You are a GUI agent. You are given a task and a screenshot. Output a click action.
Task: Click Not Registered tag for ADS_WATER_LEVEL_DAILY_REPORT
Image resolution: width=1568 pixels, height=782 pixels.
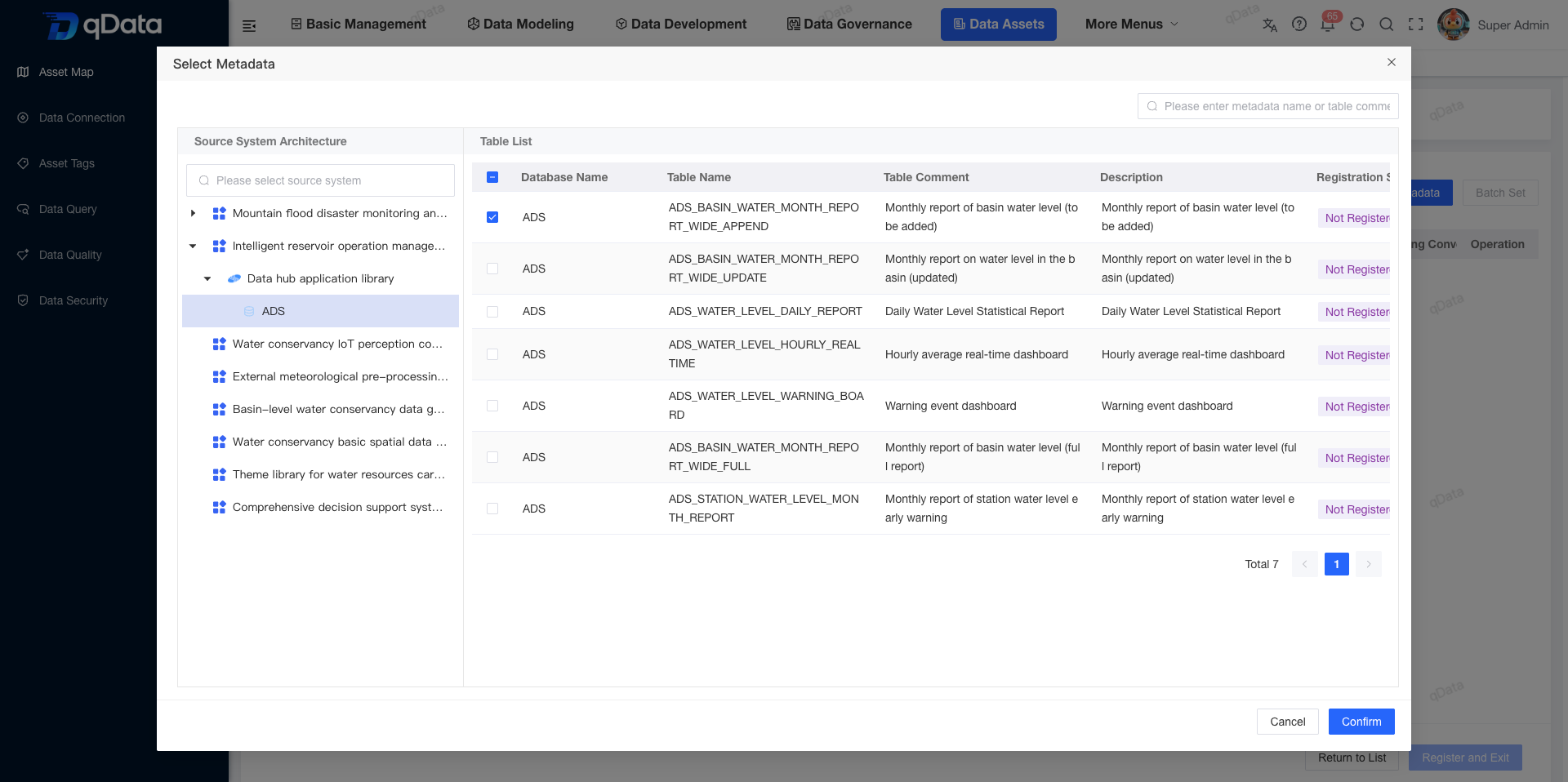(x=1356, y=312)
